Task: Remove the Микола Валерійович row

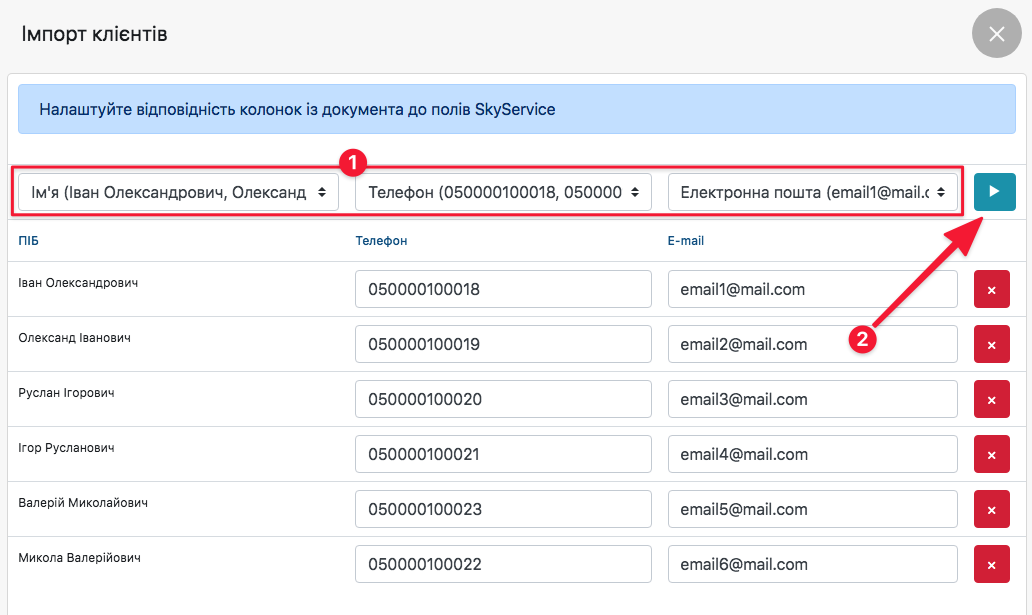Action: pyautogui.click(x=991, y=565)
